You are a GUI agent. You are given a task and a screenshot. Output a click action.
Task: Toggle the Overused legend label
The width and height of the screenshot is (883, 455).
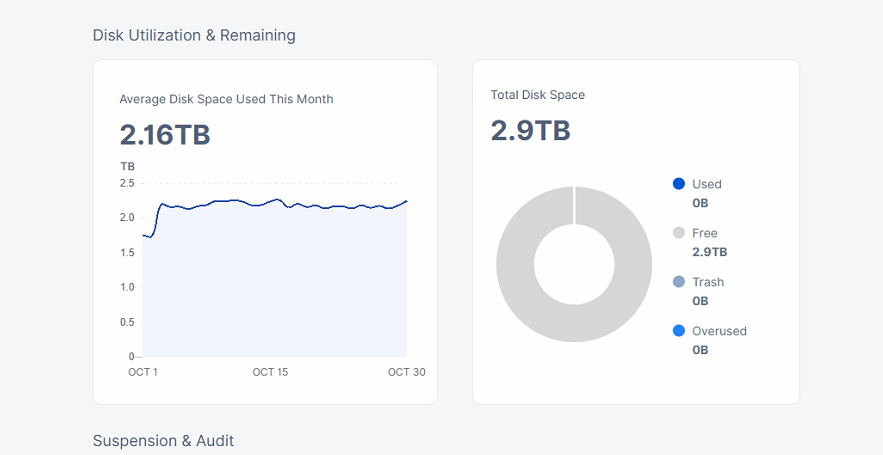point(719,331)
